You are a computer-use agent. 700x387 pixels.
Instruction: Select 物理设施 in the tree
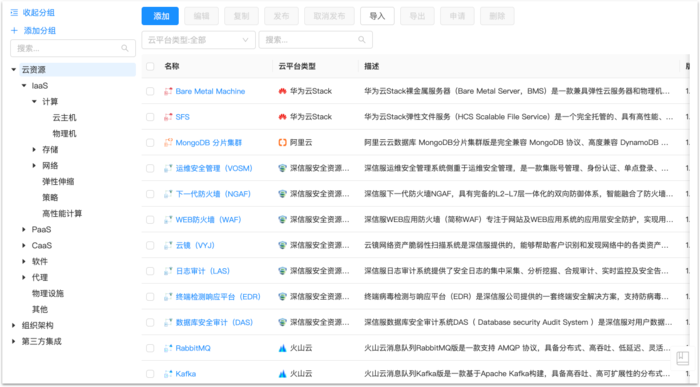[x=48, y=293]
